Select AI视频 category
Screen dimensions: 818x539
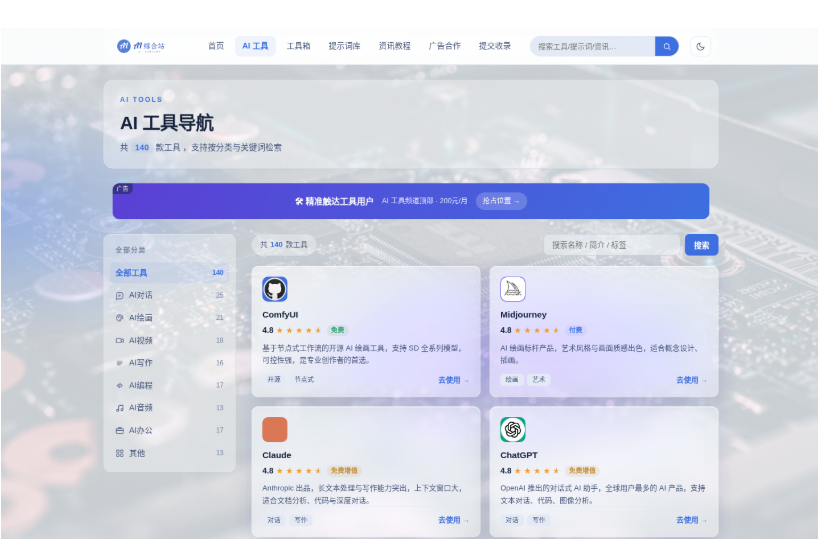click(x=169, y=340)
